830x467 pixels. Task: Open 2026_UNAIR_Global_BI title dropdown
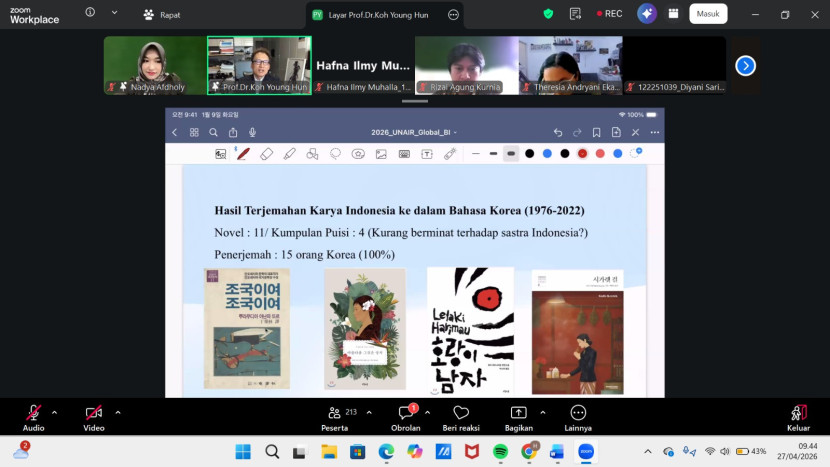414,132
